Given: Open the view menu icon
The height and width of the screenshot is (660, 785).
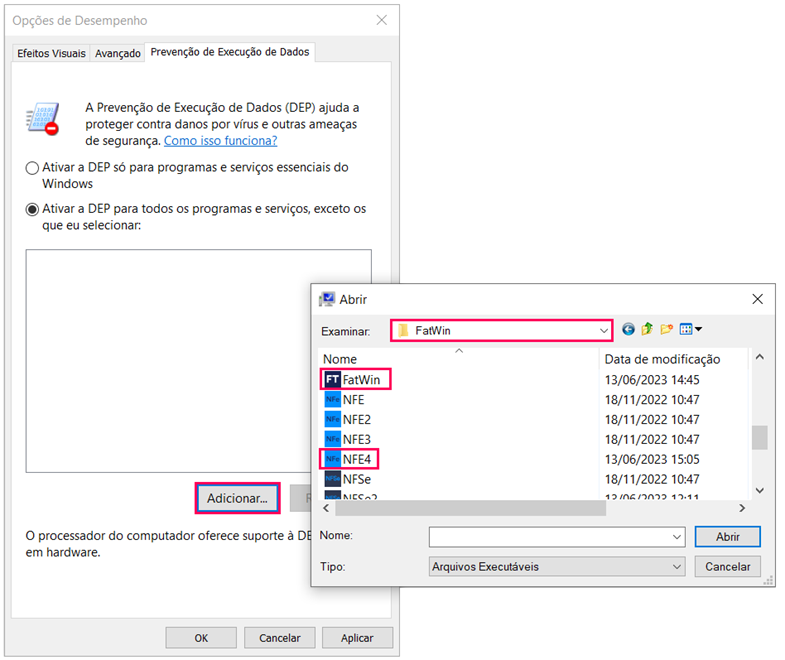Looking at the screenshot, I should point(690,329).
